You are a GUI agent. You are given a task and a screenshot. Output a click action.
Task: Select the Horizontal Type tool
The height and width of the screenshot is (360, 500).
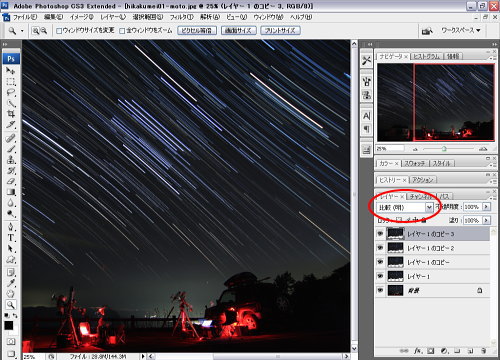(11, 238)
